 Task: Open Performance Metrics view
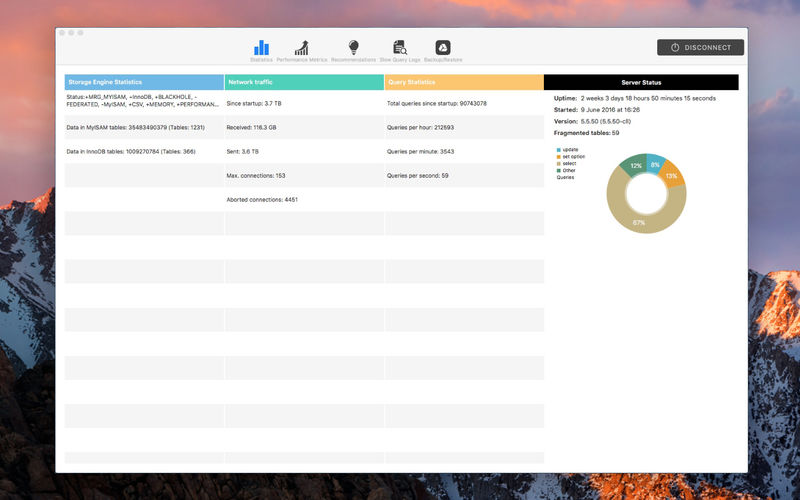tap(301, 48)
